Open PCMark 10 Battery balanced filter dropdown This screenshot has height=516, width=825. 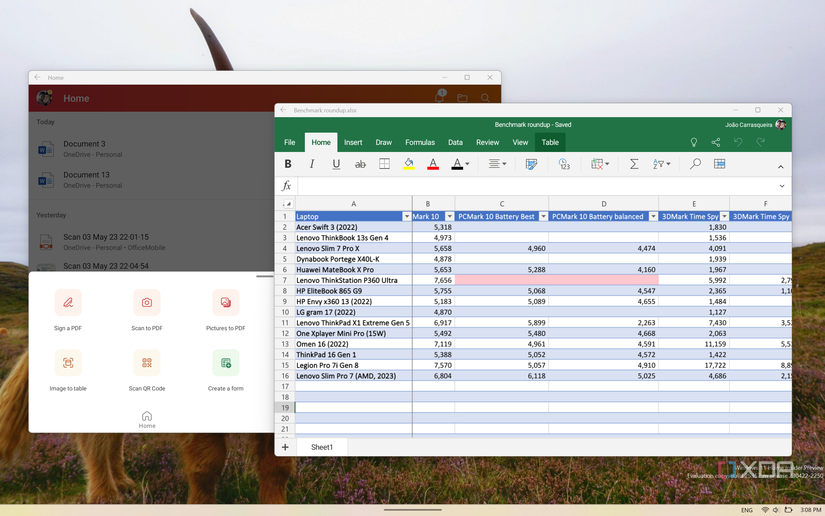pos(653,217)
